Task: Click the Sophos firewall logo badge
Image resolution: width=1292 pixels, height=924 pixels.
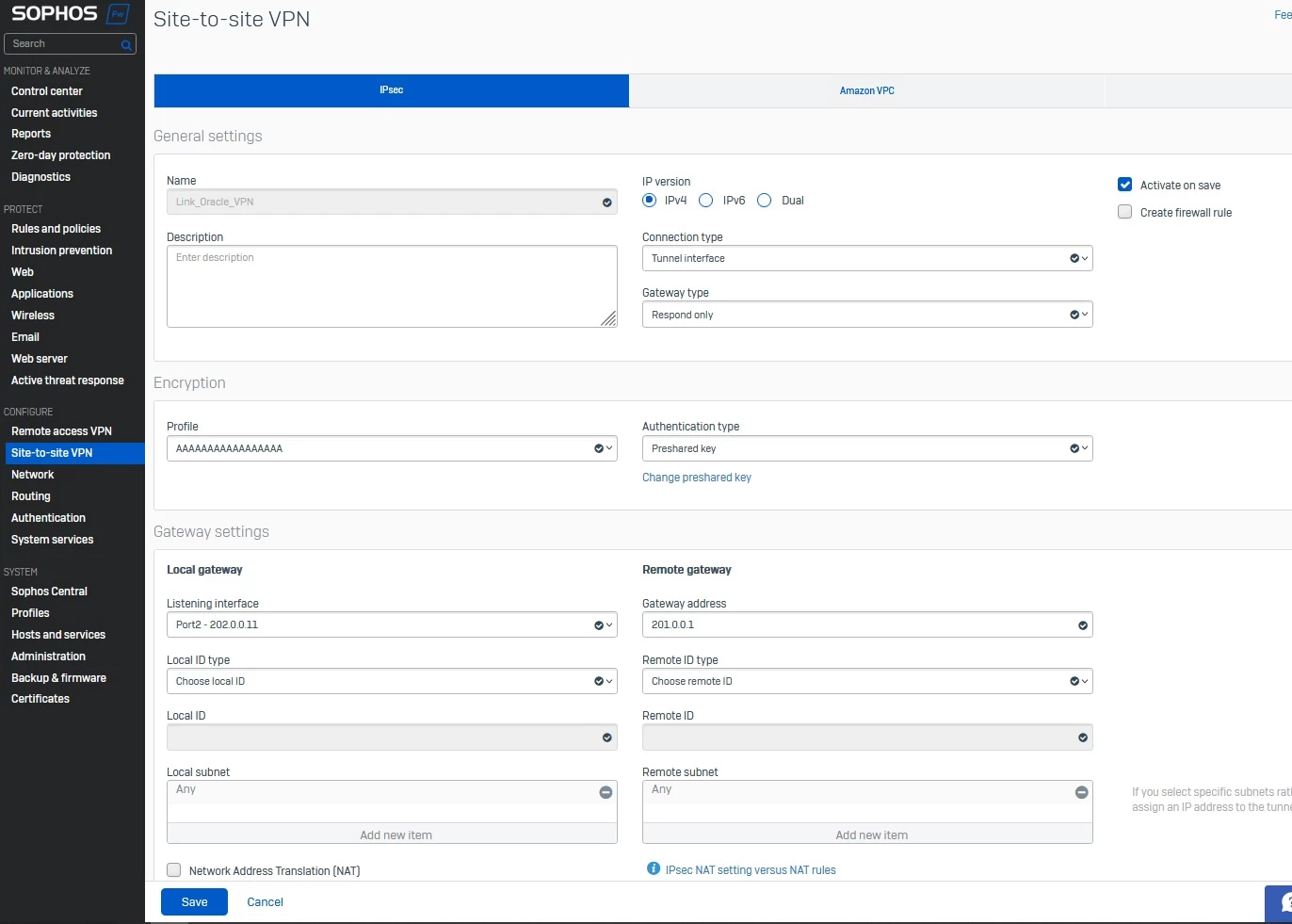Action: pyautogui.click(x=119, y=14)
